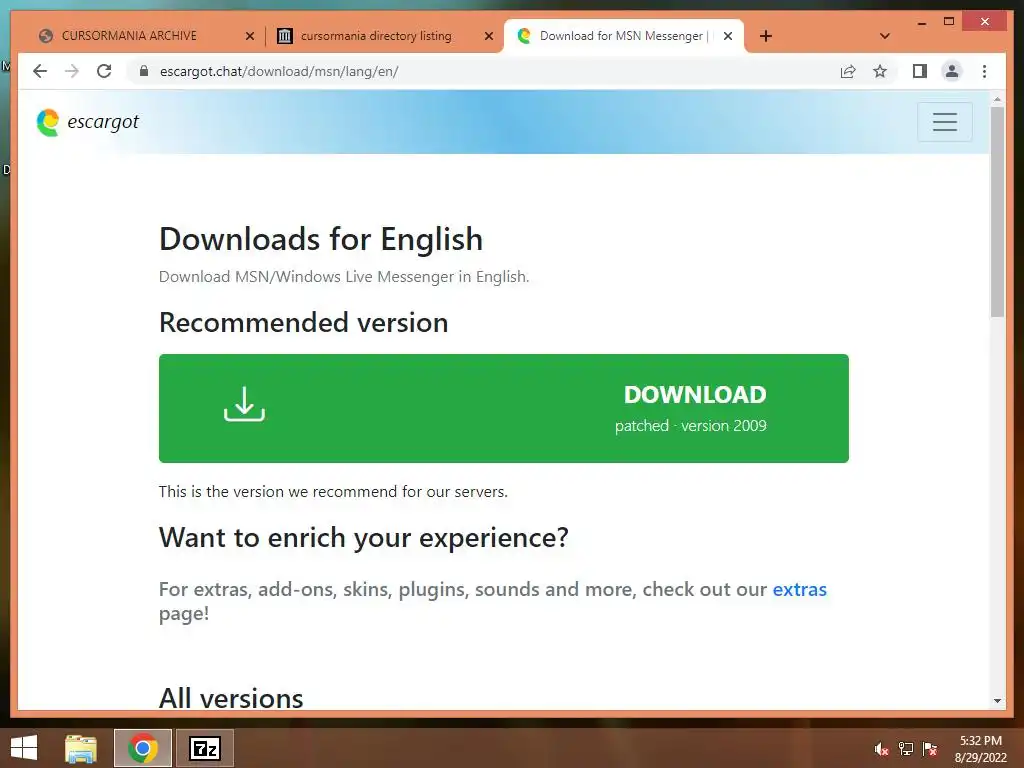
Task: Click the escargot logo
Action: tap(88, 122)
